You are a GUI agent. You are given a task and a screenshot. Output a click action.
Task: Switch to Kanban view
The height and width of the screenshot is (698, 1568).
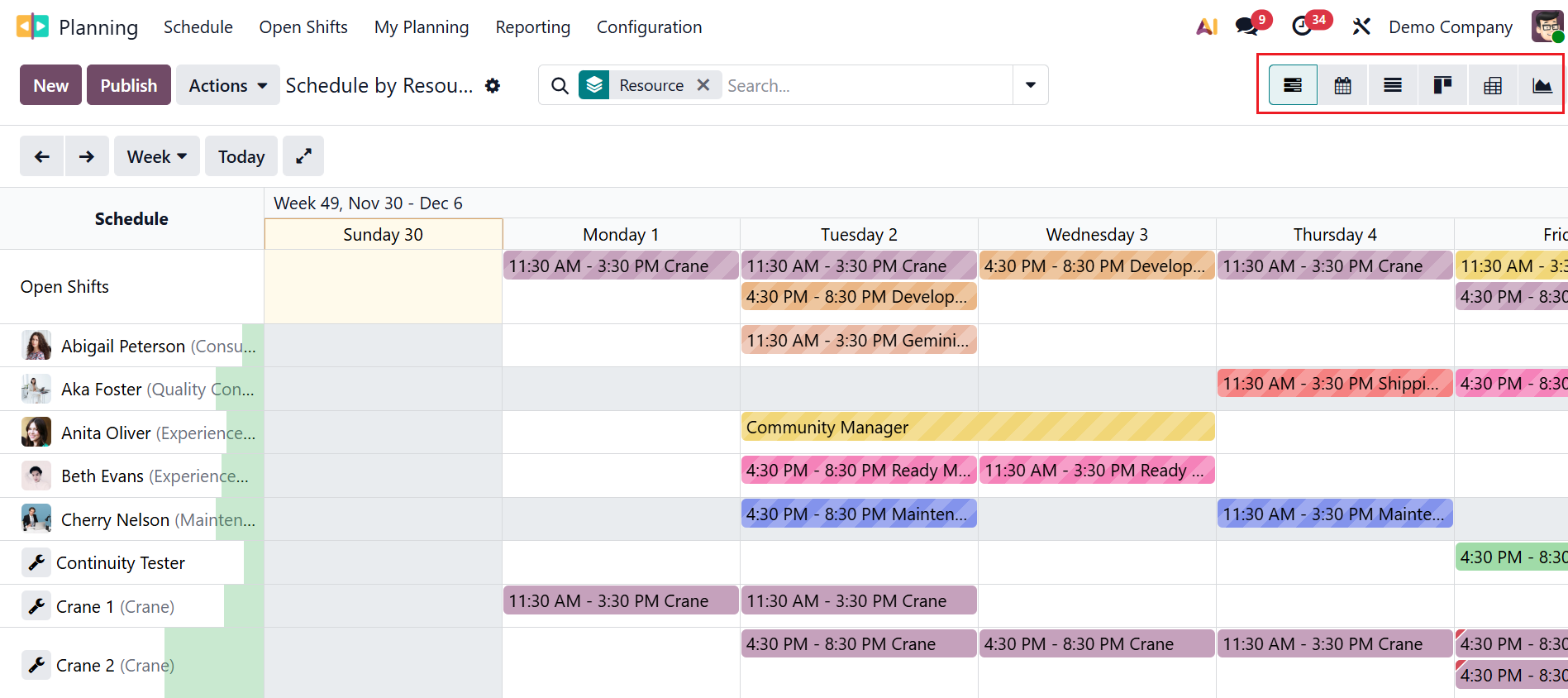pyautogui.click(x=1442, y=85)
